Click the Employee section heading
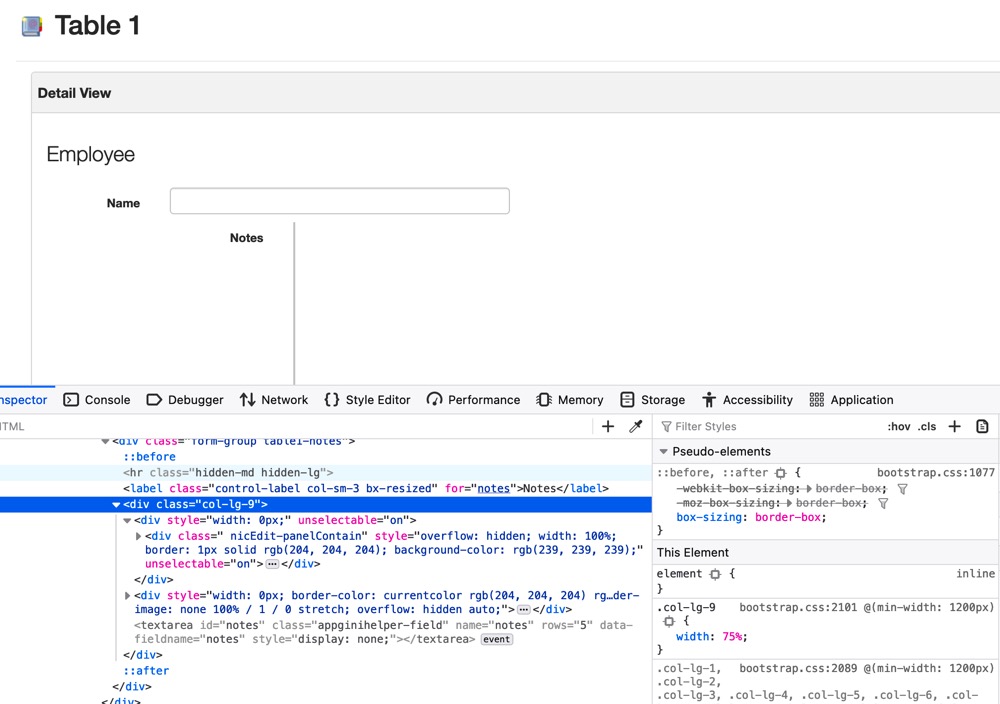 coord(91,154)
